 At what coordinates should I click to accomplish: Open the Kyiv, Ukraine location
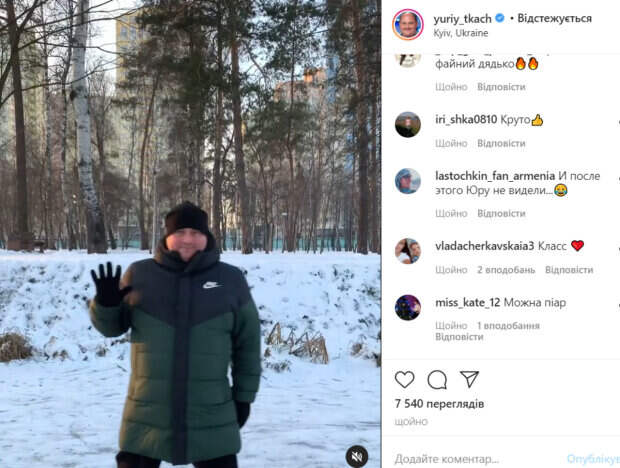point(460,33)
